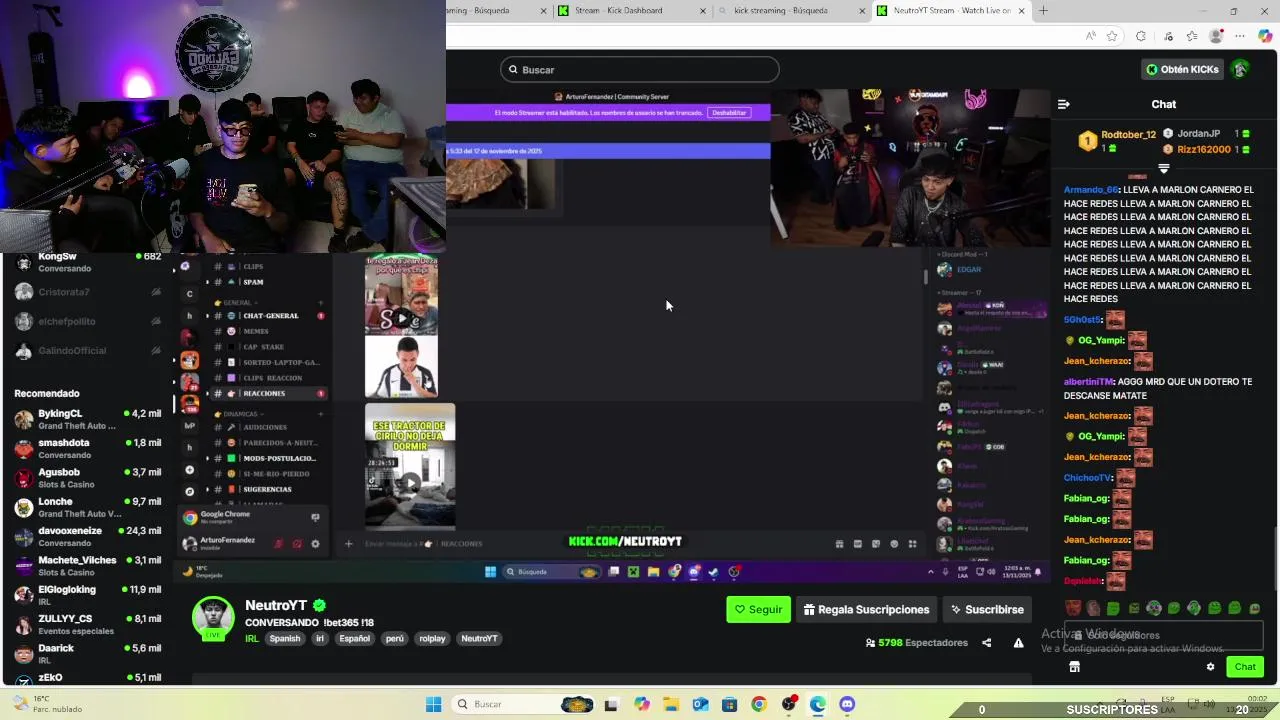The image size is (1280, 720).
Task: Click the Suscribirse button
Action: [x=987, y=609]
